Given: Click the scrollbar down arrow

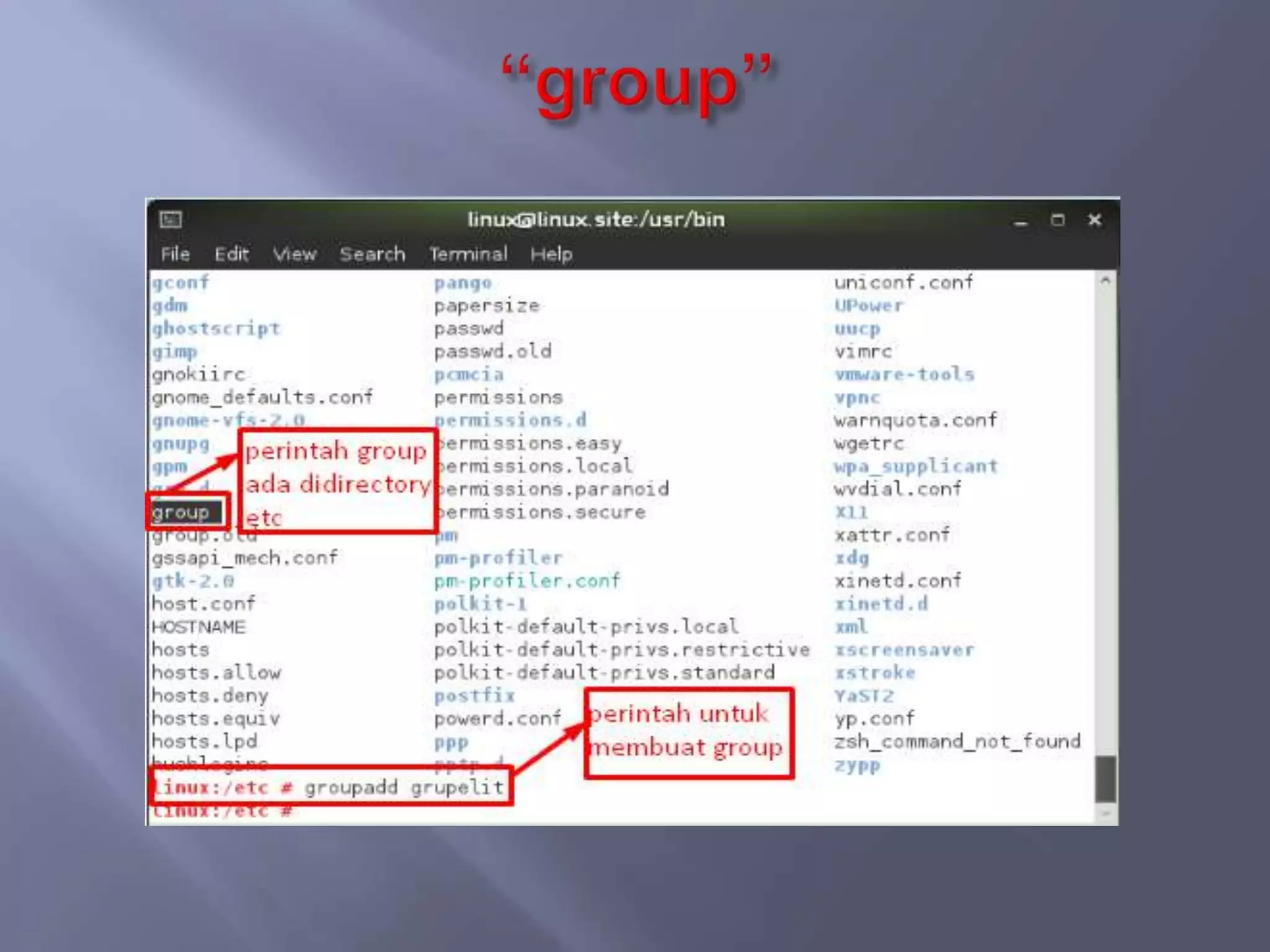Looking at the screenshot, I should [1105, 813].
